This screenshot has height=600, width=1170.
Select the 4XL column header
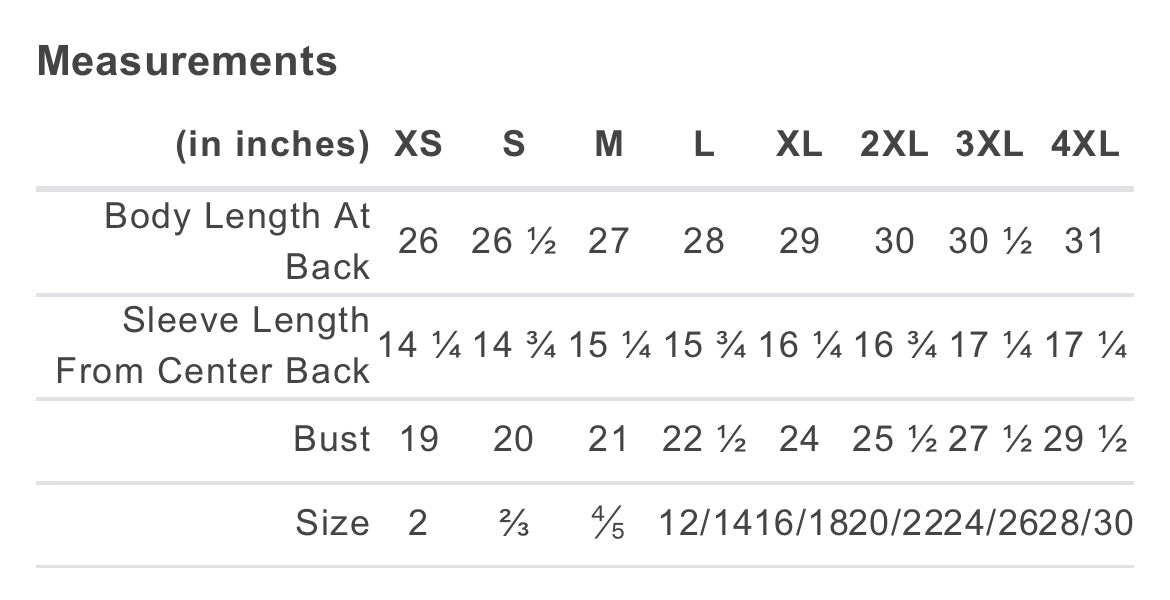click(x=1085, y=143)
